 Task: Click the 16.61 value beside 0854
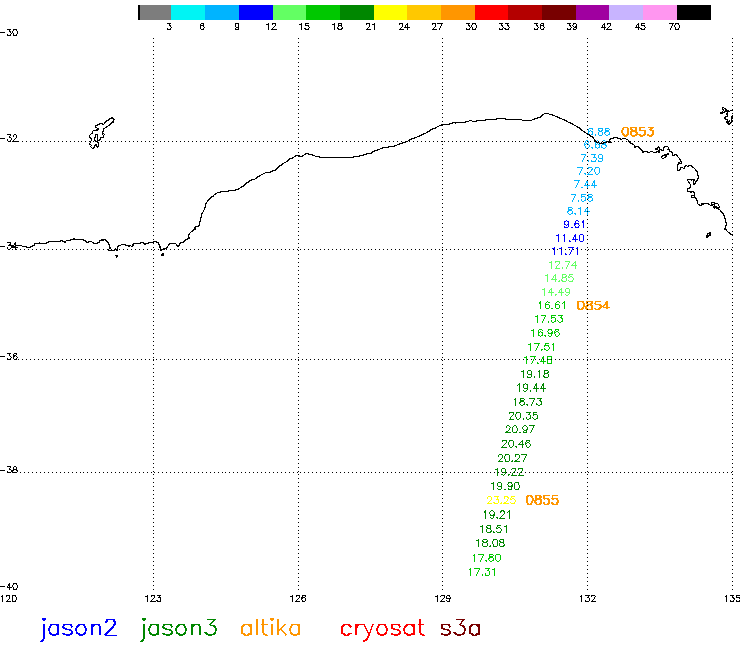click(552, 305)
